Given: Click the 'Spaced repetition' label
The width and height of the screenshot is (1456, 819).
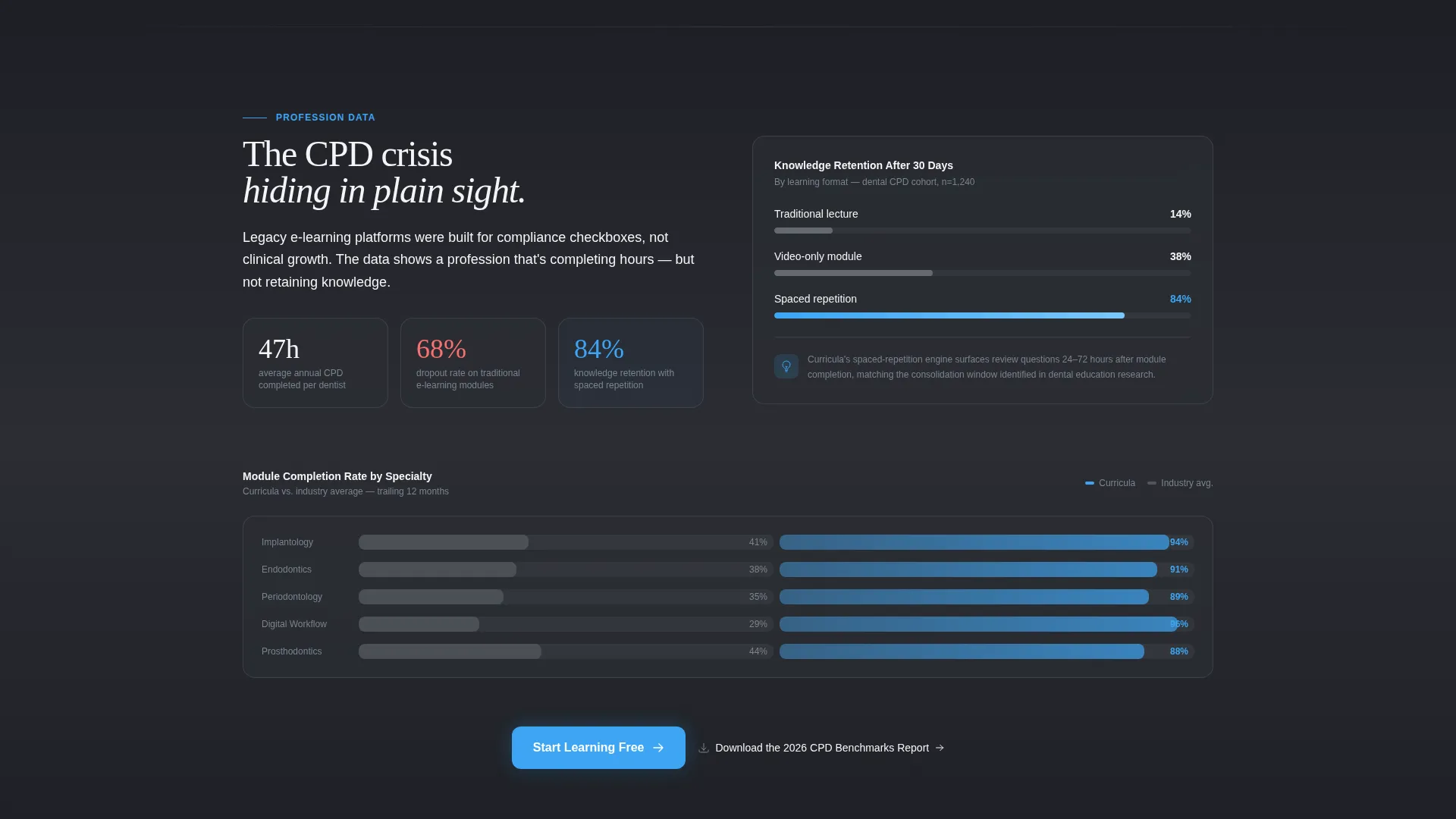Looking at the screenshot, I should click(x=815, y=299).
